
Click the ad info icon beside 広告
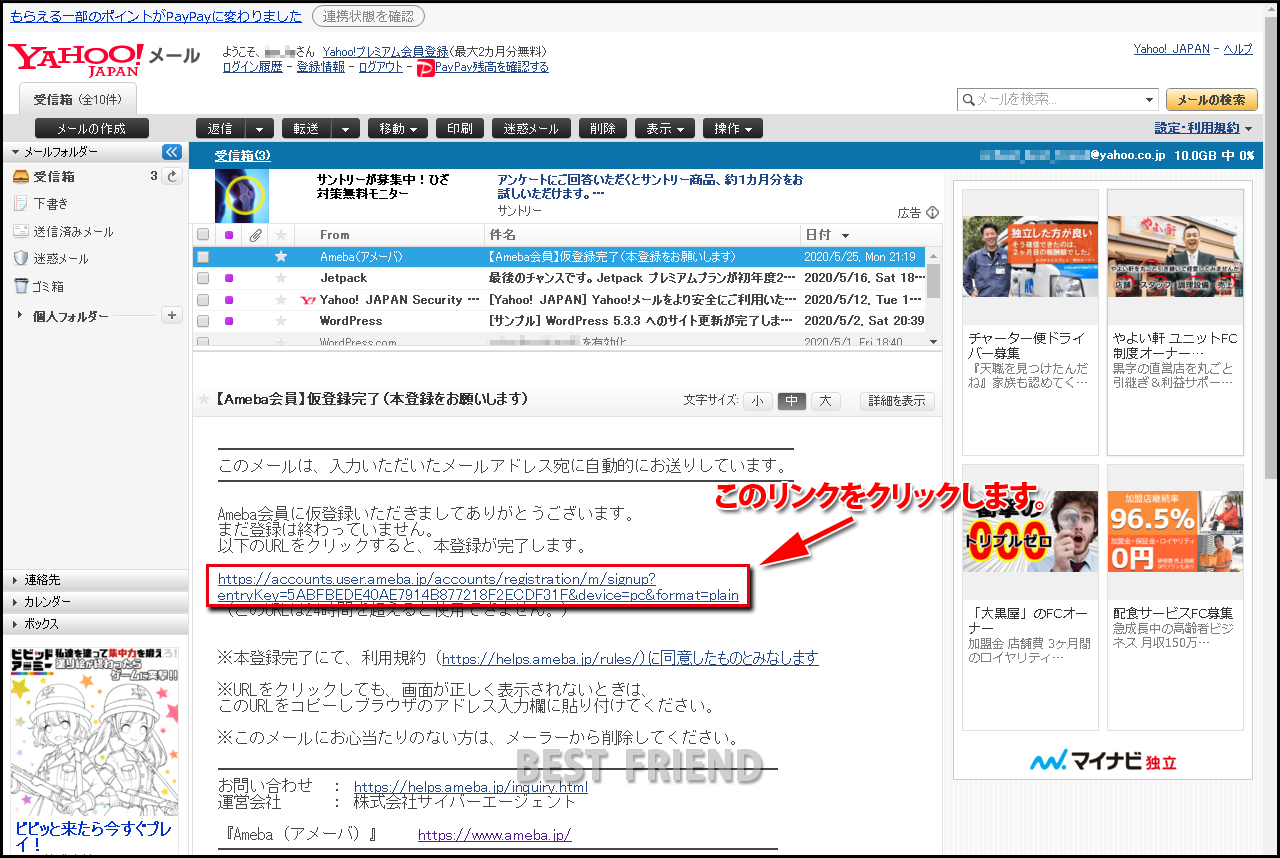click(932, 212)
